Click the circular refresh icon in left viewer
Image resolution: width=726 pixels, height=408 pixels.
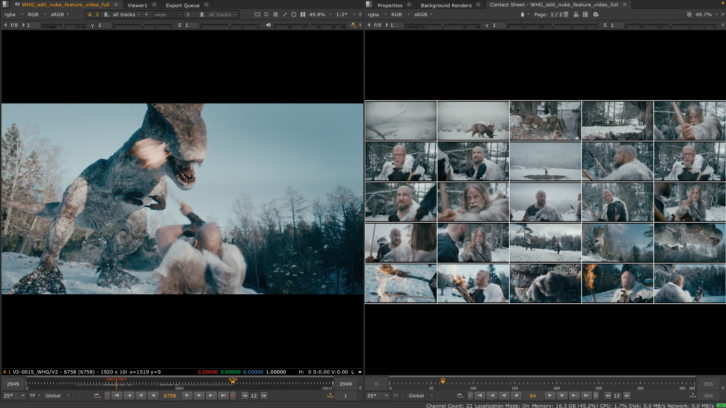point(294,14)
